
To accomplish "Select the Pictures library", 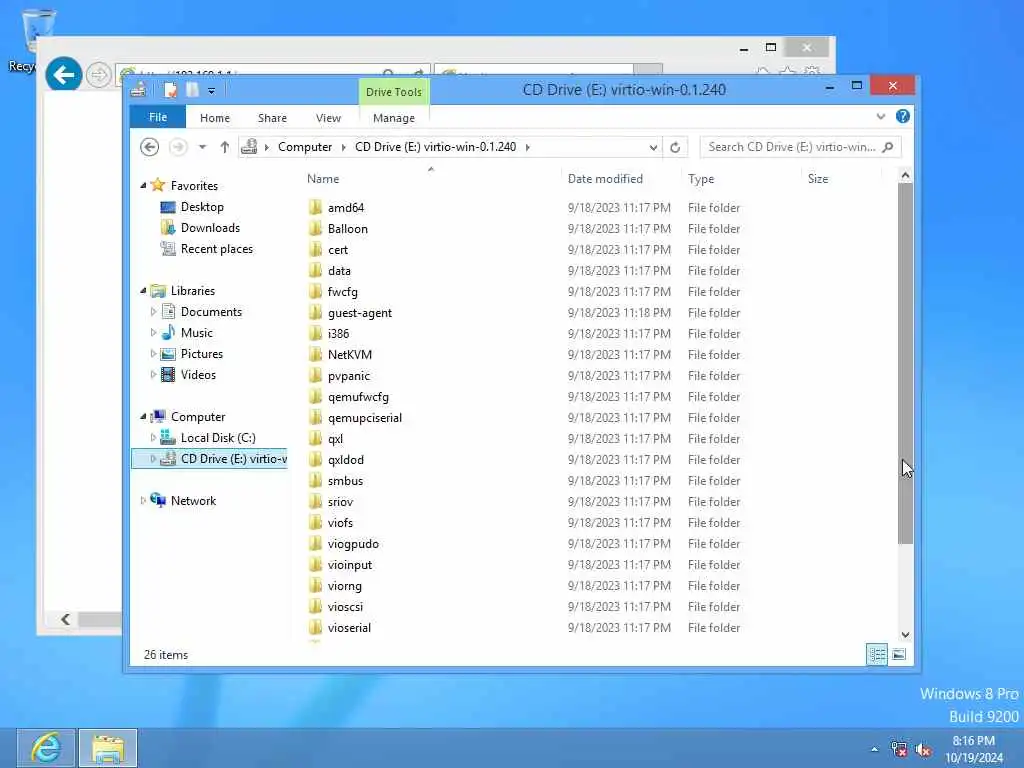I will pos(202,354).
